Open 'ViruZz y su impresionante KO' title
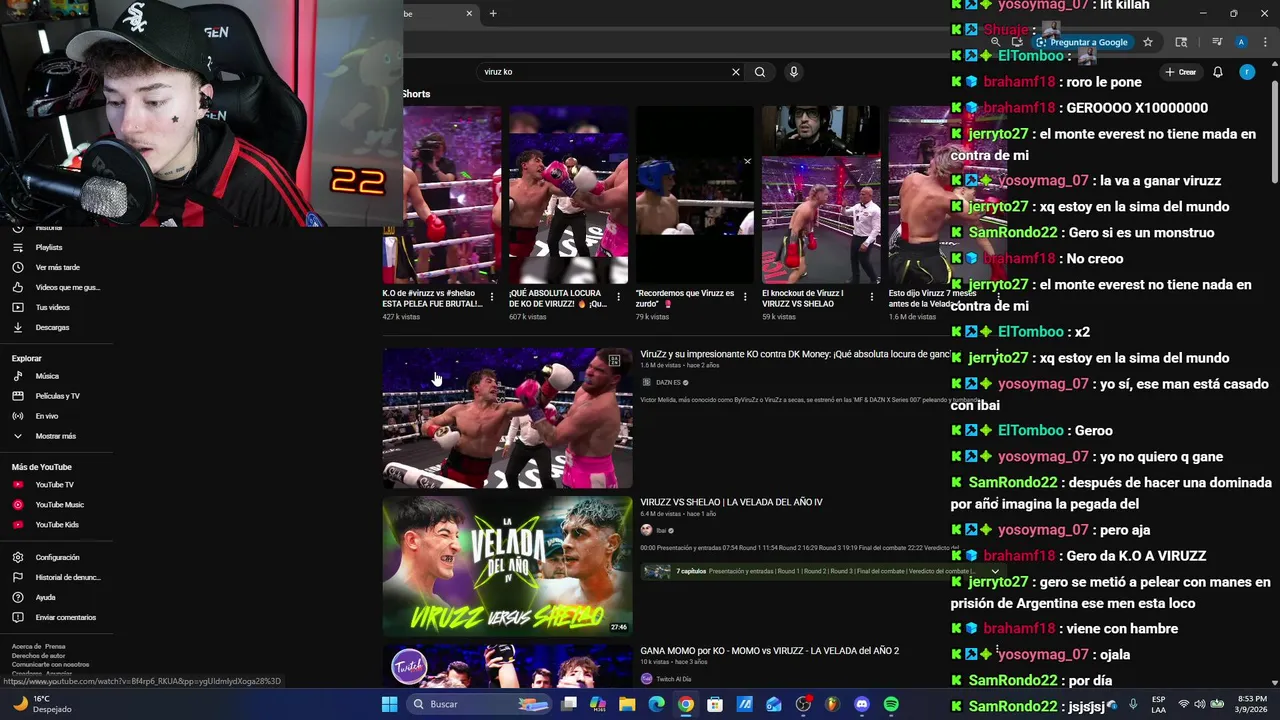 (795, 354)
